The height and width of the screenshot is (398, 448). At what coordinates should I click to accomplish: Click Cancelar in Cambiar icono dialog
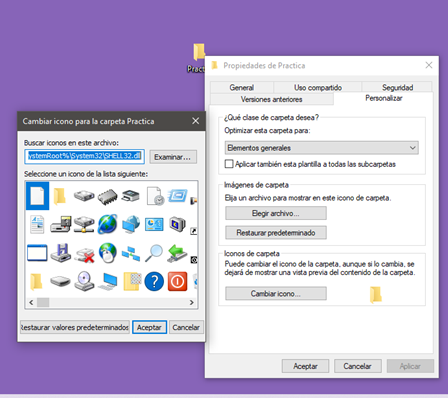[186, 327]
